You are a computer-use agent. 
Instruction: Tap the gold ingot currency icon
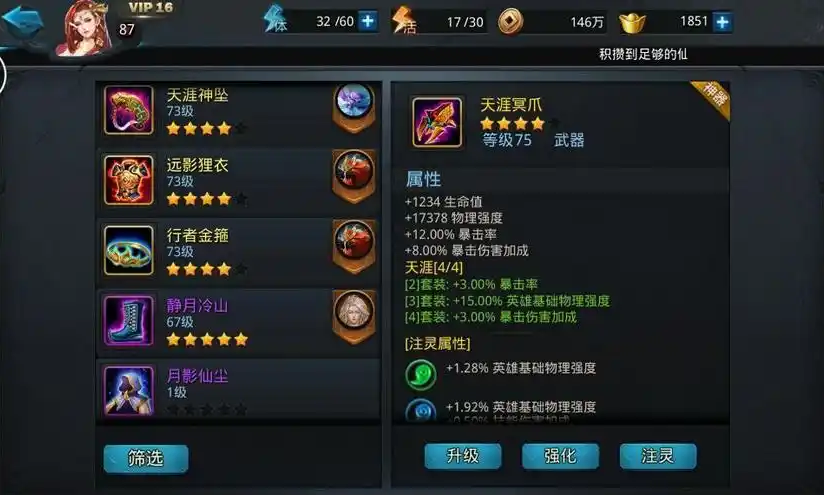click(632, 23)
